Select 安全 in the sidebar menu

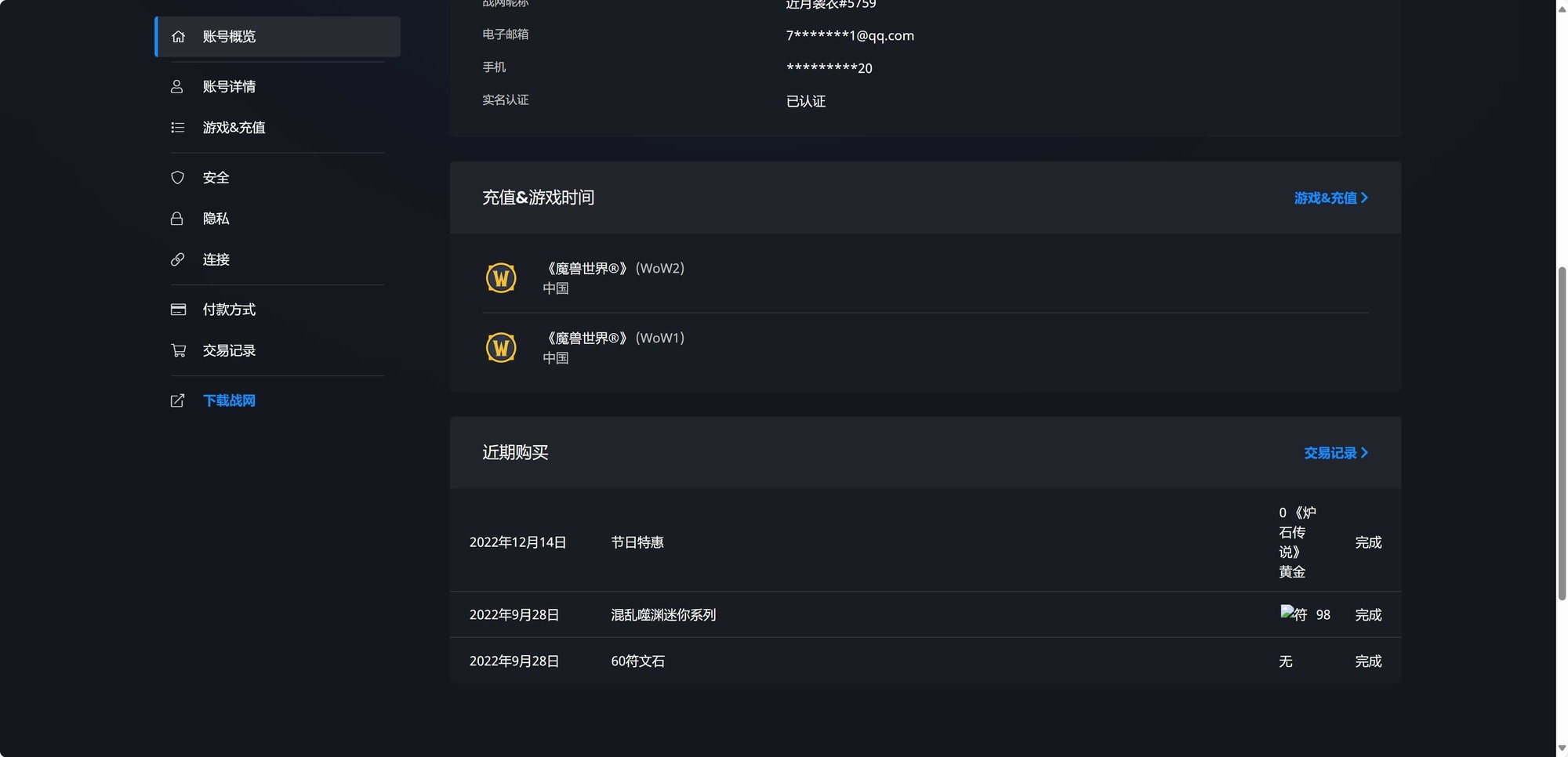click(216, 178)
